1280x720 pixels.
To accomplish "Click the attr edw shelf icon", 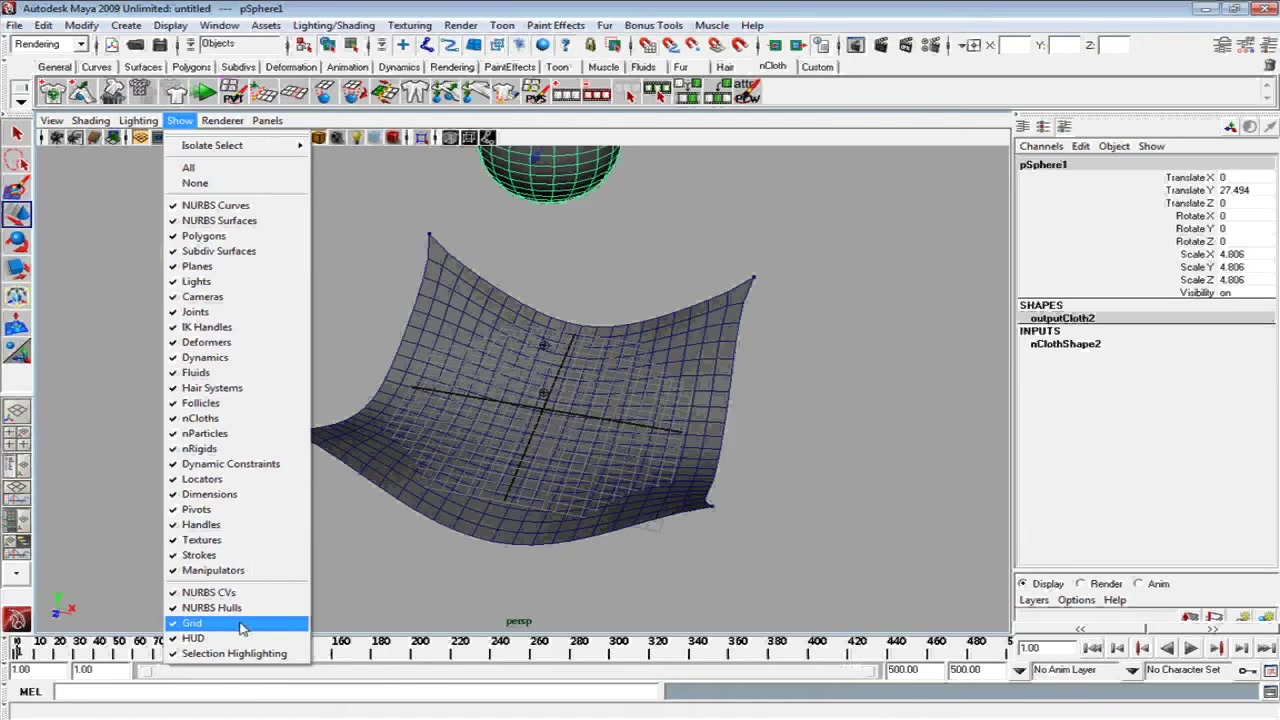I will click(x=747, y=92).
